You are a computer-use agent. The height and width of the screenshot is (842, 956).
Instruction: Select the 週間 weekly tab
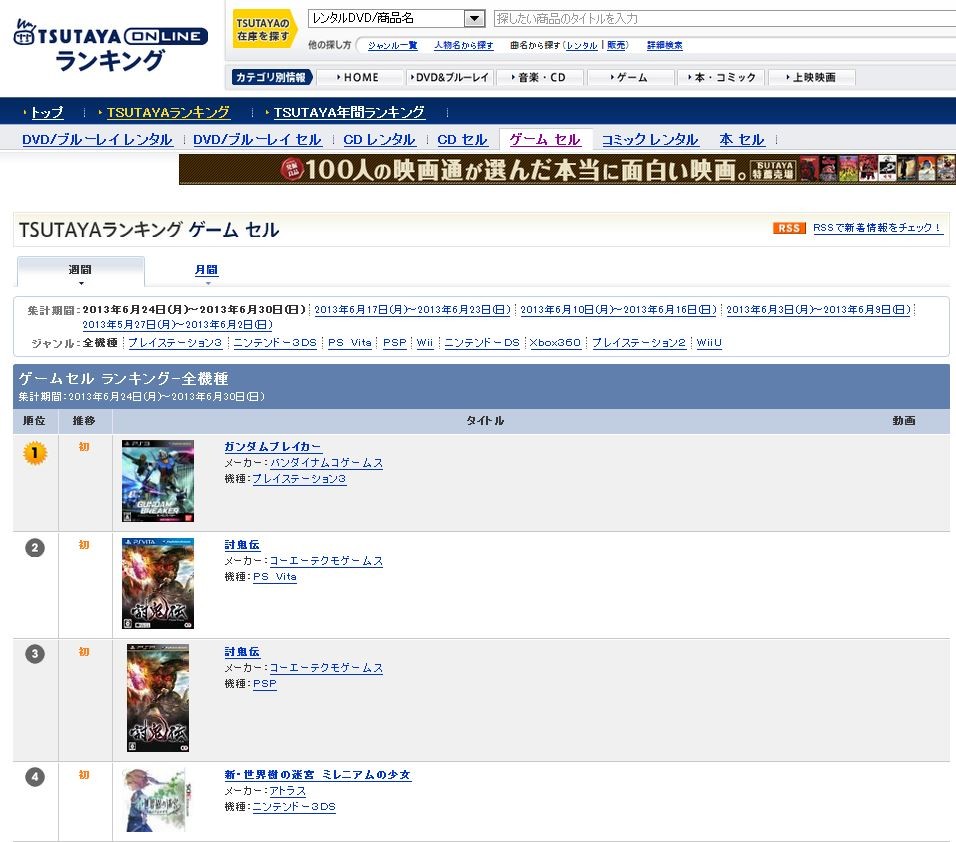(80, 271)
